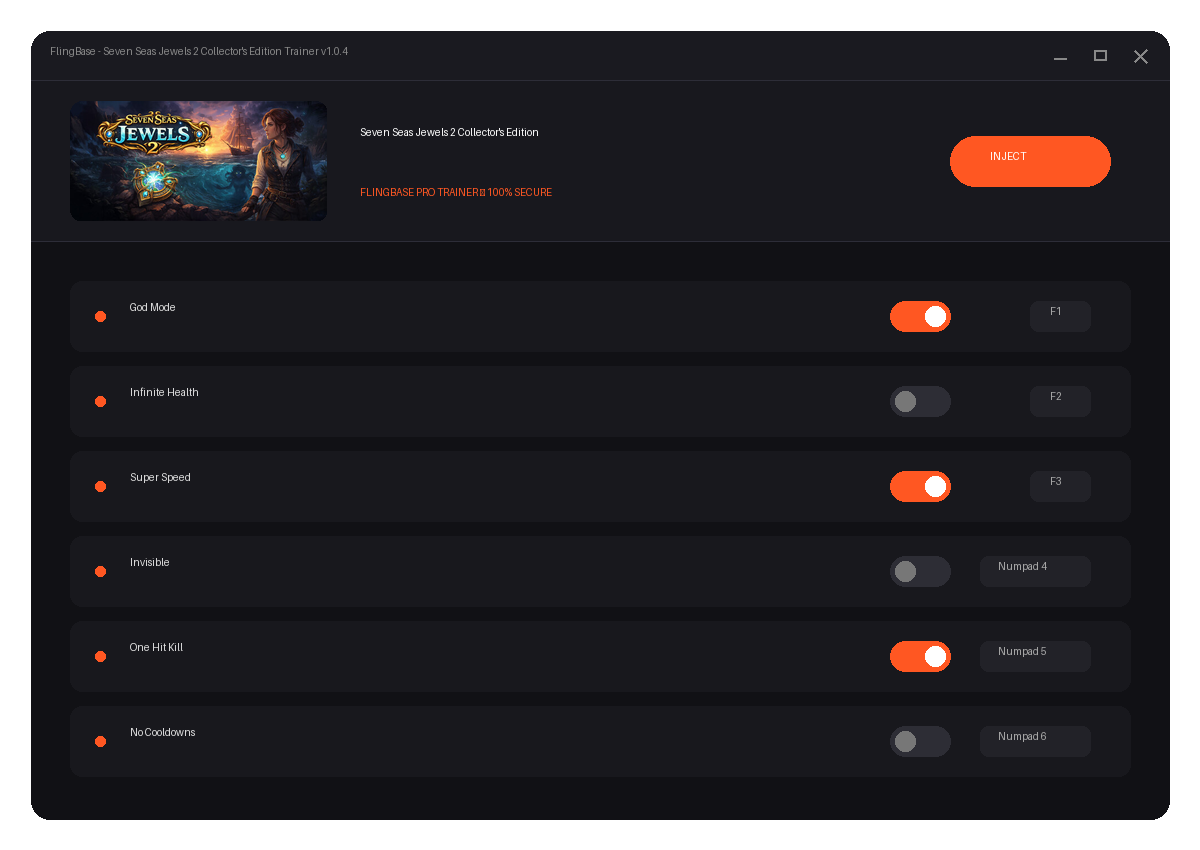Image resolution: width=1200 pixels, height=850 pixels.
Task: Turn off One Hit Kill toggle
Action: point(920,656)
